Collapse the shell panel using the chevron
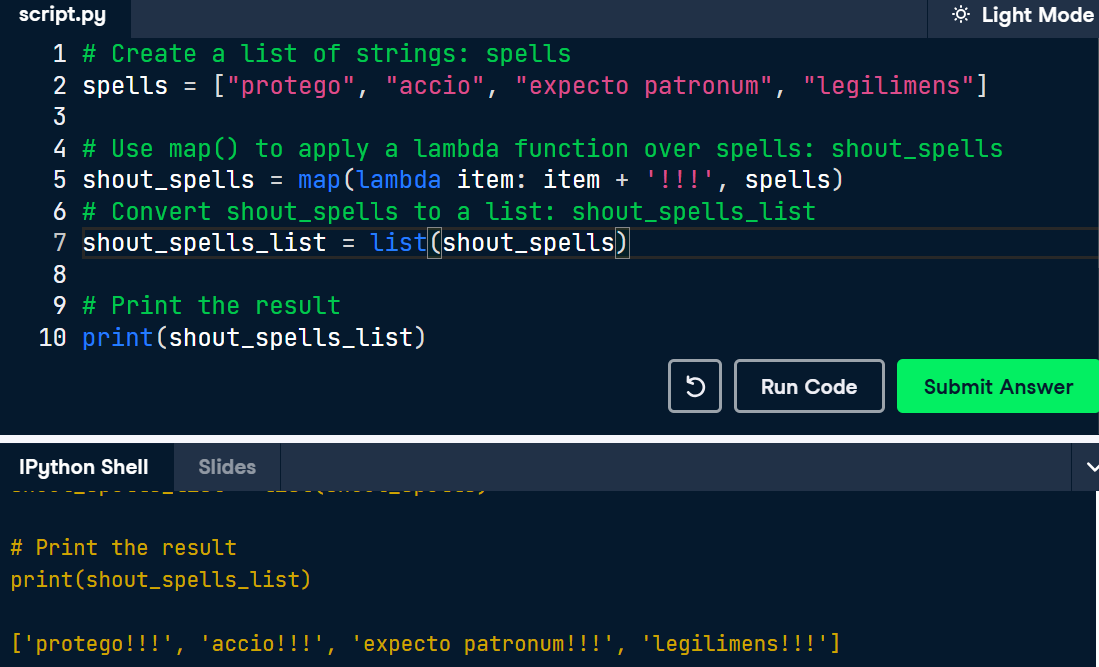 point(1090,467)
